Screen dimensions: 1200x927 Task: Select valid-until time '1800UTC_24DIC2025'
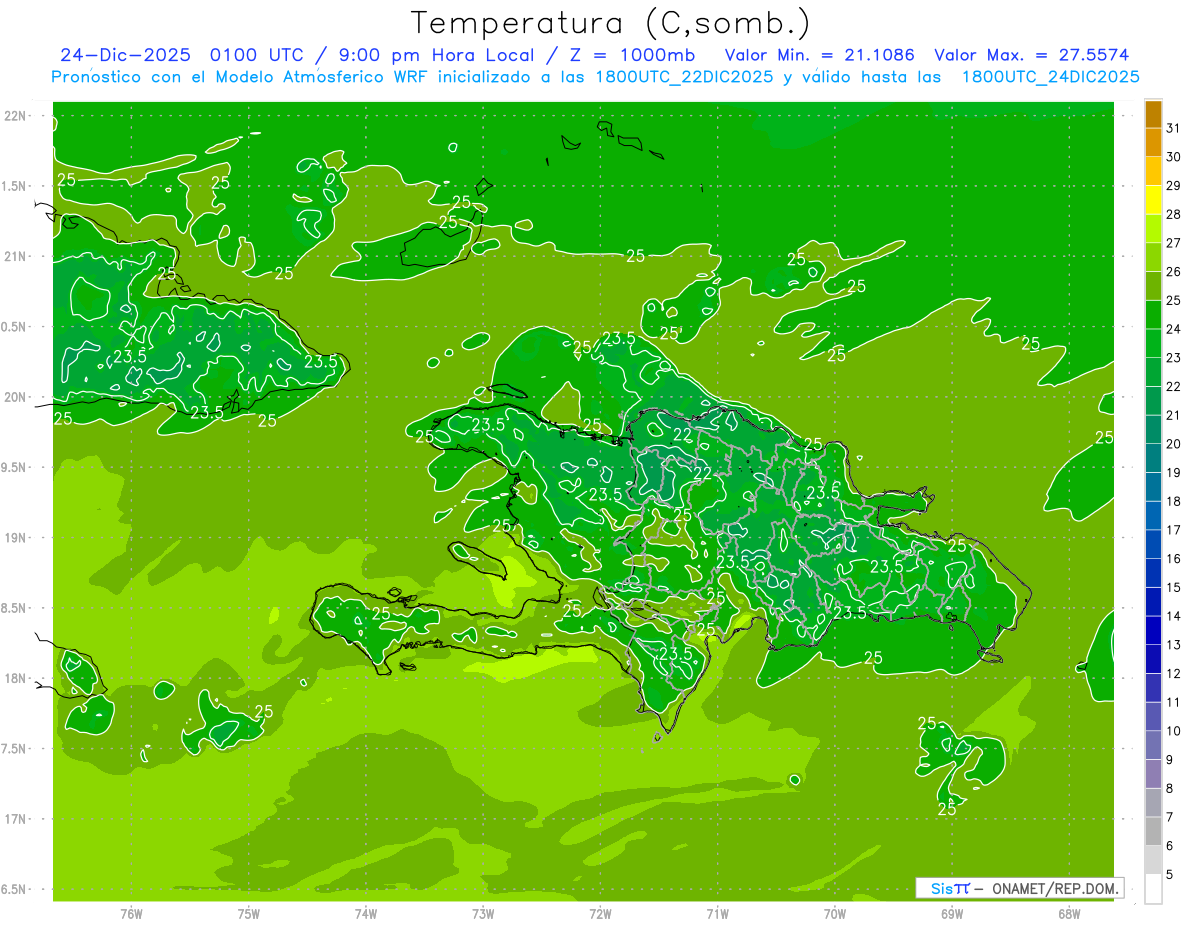(1051, 77)
